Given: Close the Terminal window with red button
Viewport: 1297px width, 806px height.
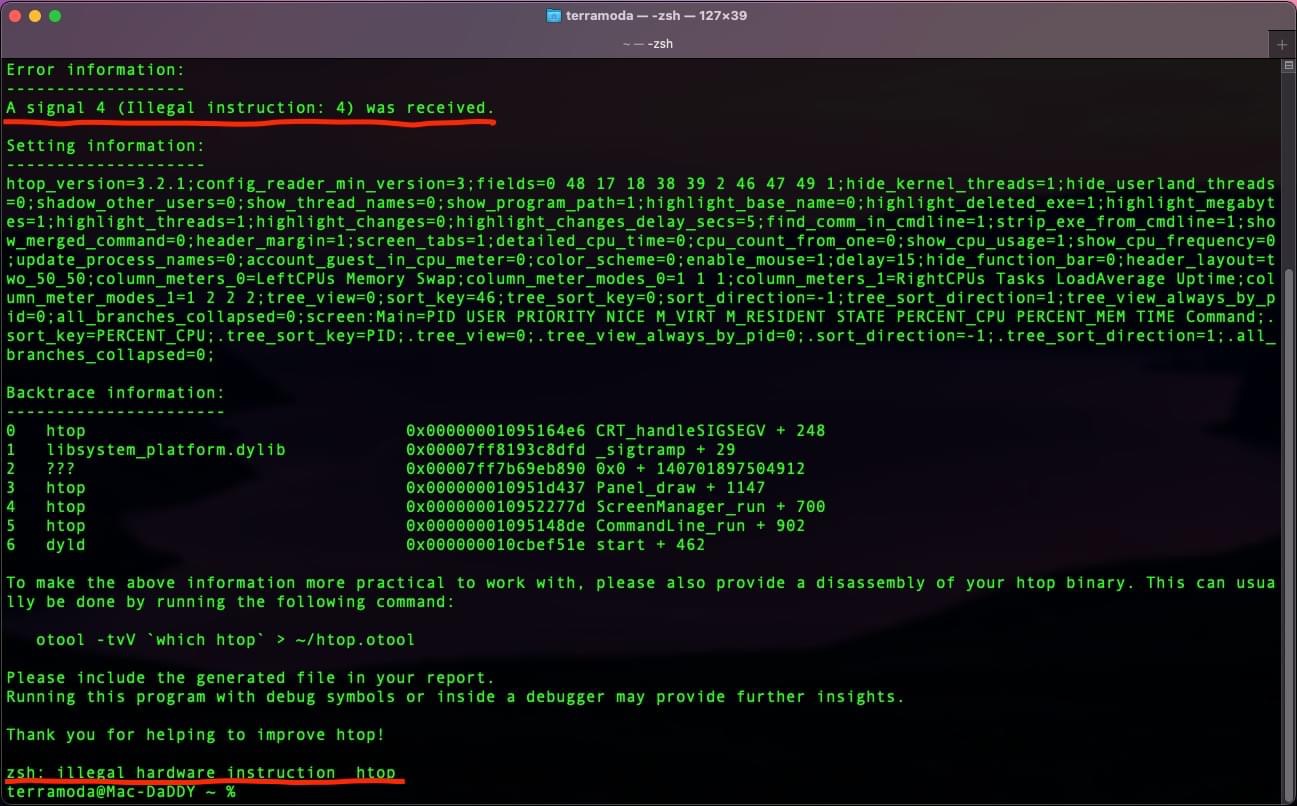Looking at the screenshot, I should coord(15,16).
